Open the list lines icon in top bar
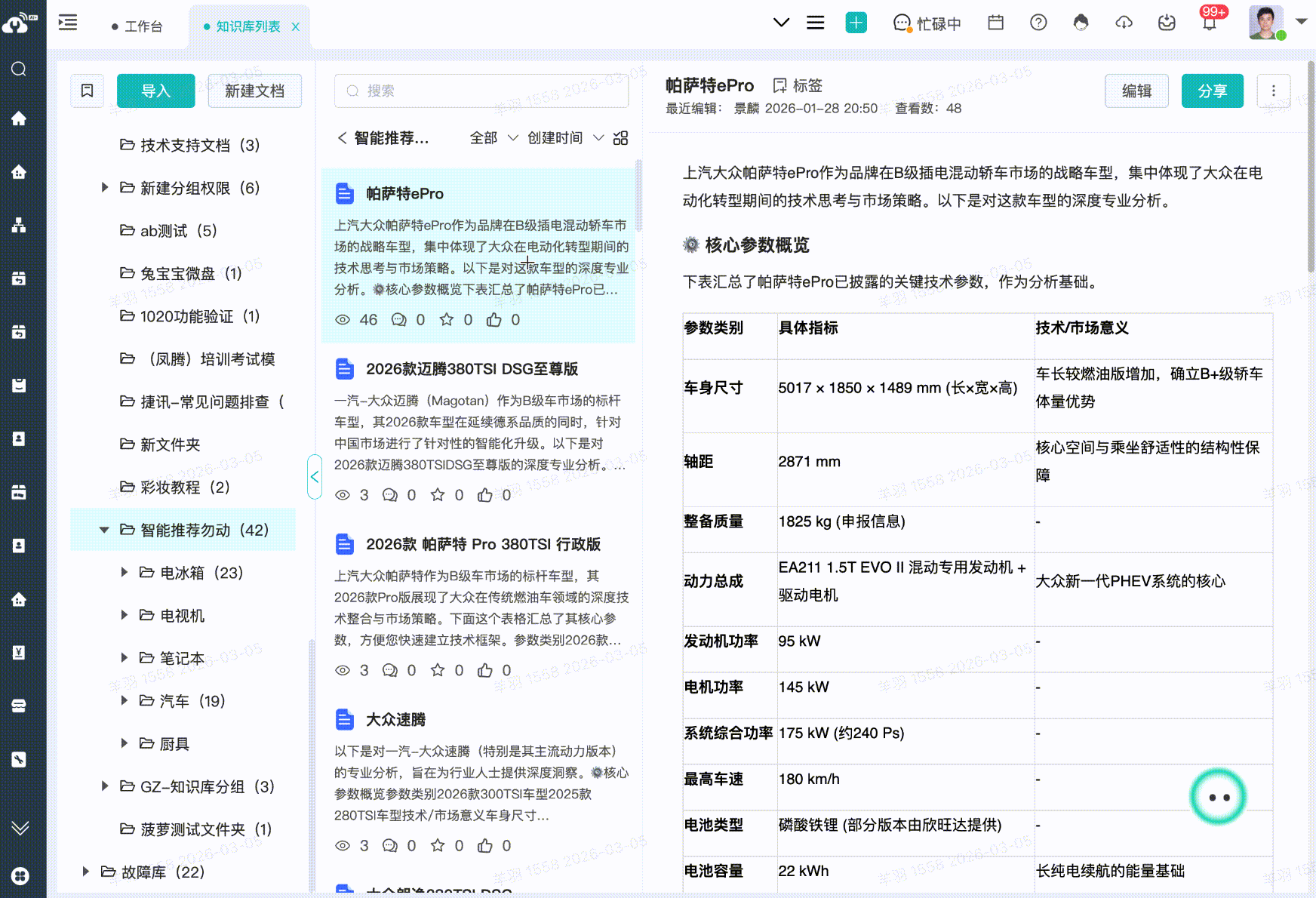 point(816,23)
